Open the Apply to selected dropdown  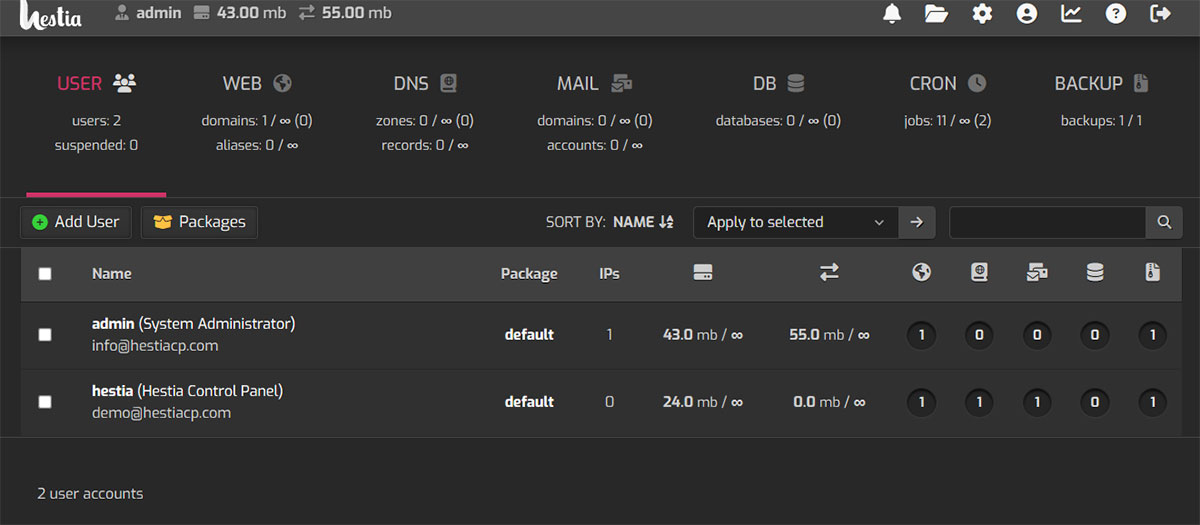pyautogui.click(x=796, y=222)
